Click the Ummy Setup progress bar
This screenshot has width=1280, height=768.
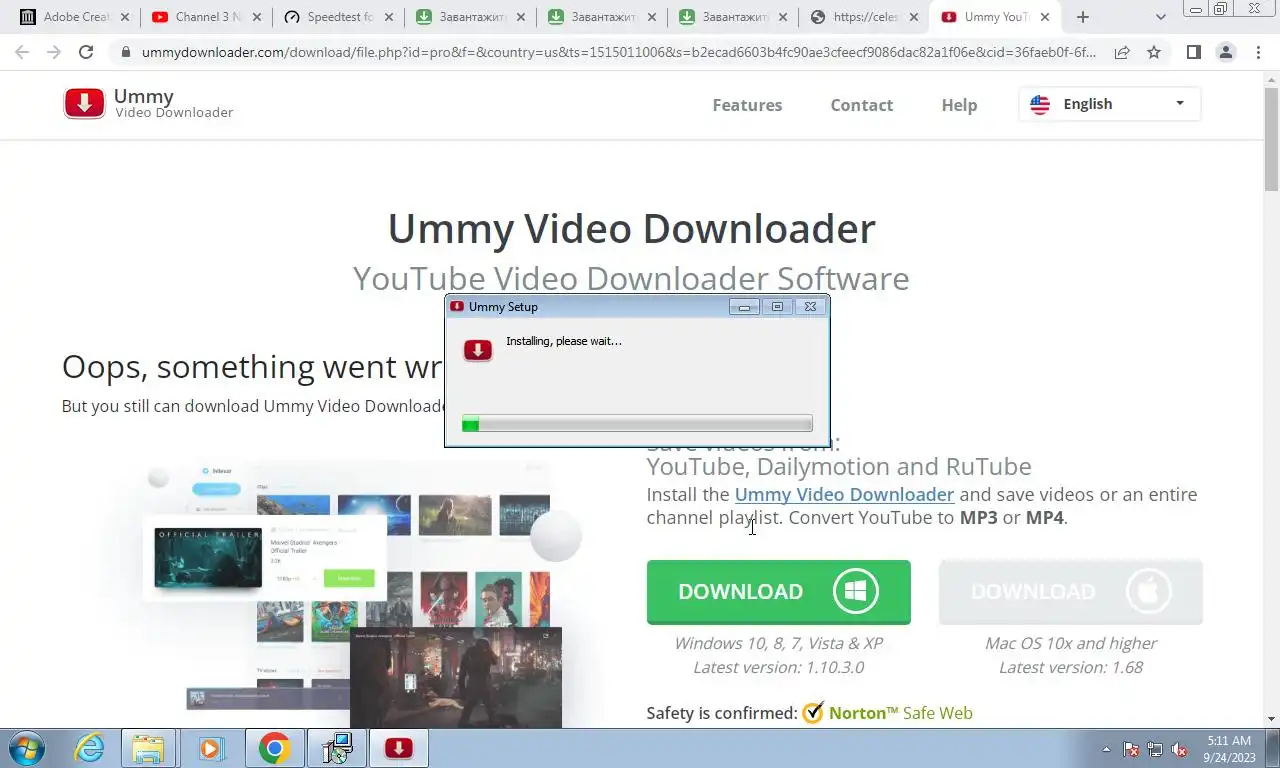[637, 424]
